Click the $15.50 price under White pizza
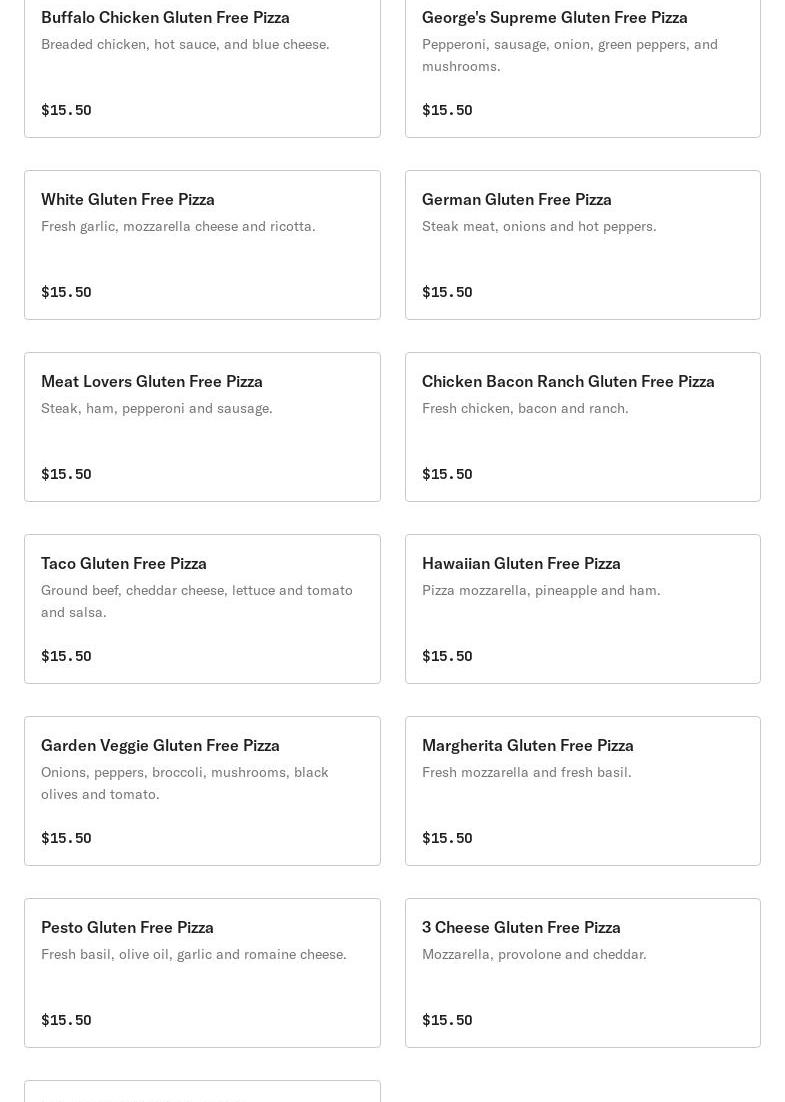Viewport: 785px width, 1102px height. pyautogui.click(x=66, y=292)
